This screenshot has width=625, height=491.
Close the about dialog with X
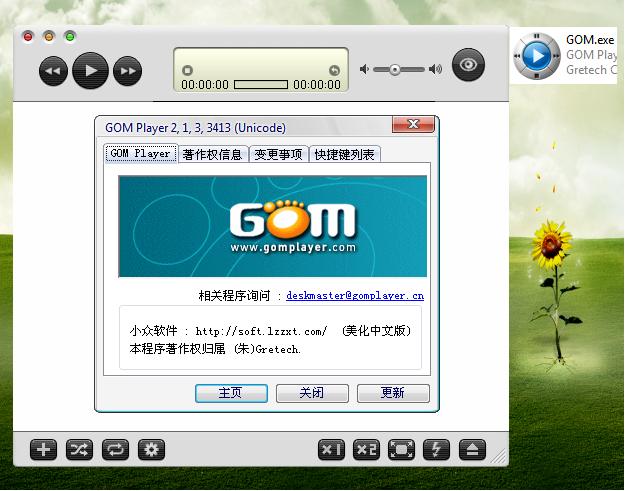pyautogui.click(x=413, y=124)
